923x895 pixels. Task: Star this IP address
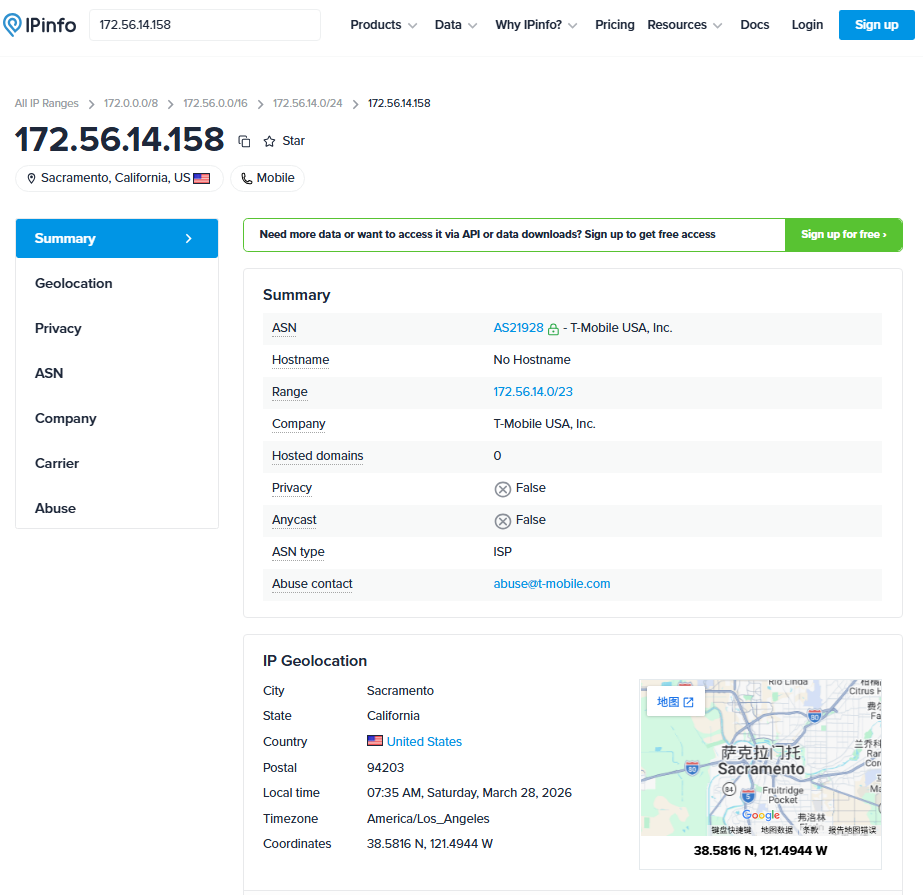[283, 141]
